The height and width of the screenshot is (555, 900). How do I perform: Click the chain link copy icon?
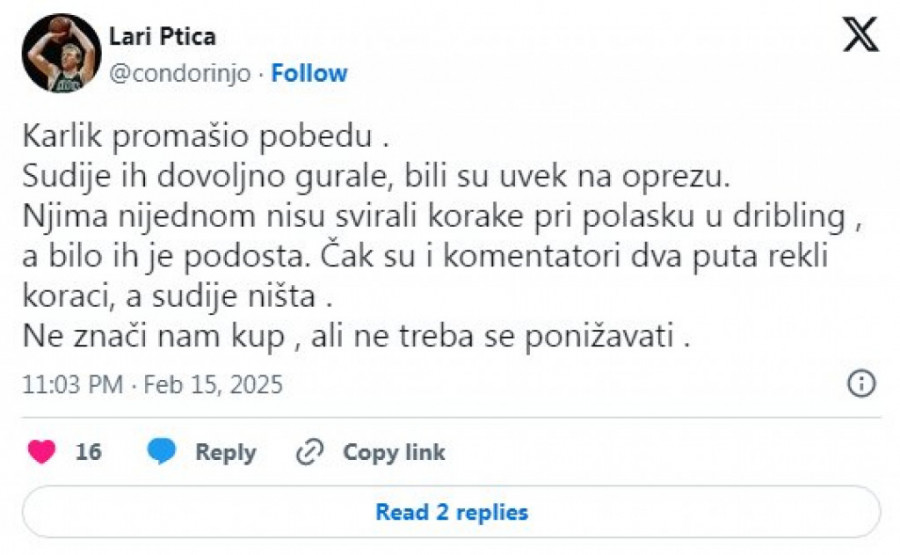point(310,452)
